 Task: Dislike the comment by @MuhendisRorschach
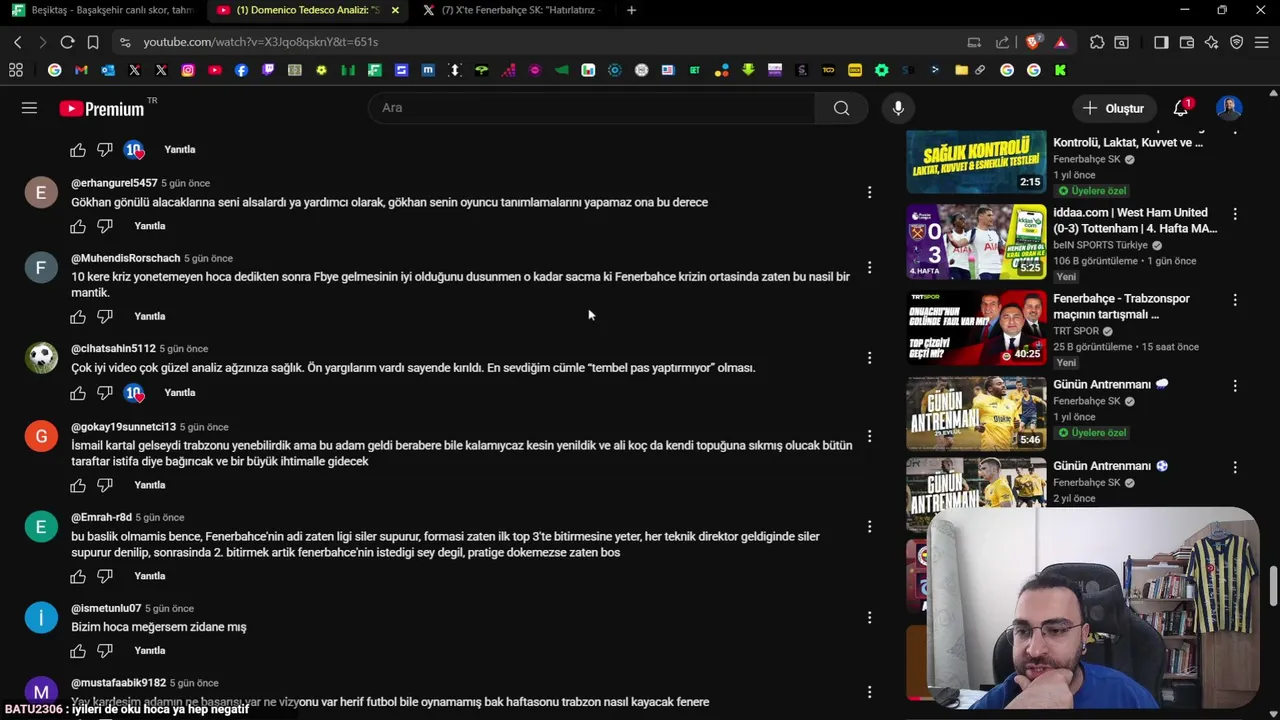[105, 317]
